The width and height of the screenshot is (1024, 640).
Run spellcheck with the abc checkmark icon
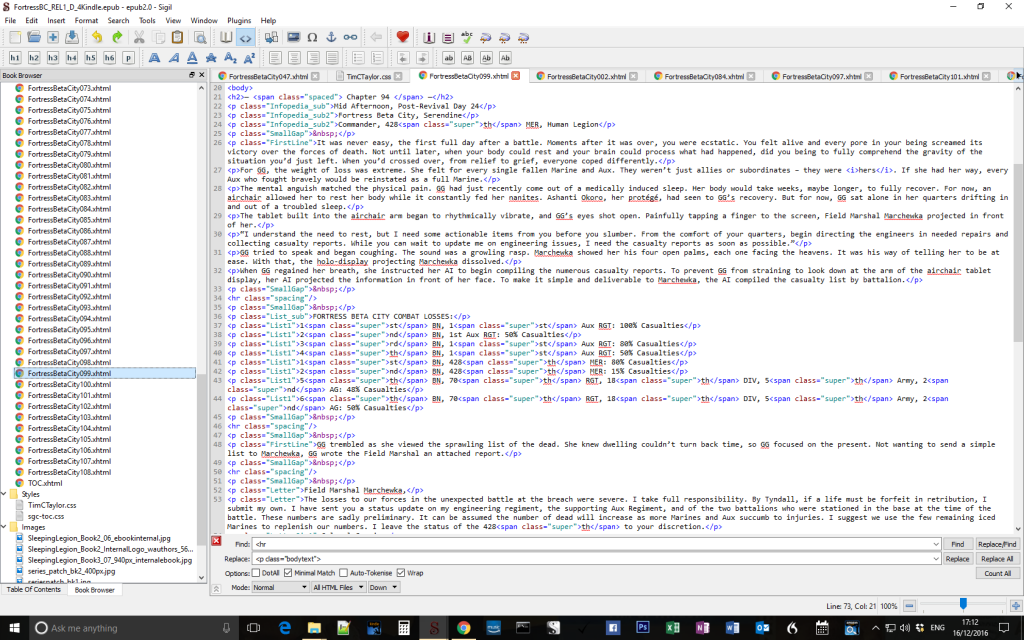(x=467, y=38)
